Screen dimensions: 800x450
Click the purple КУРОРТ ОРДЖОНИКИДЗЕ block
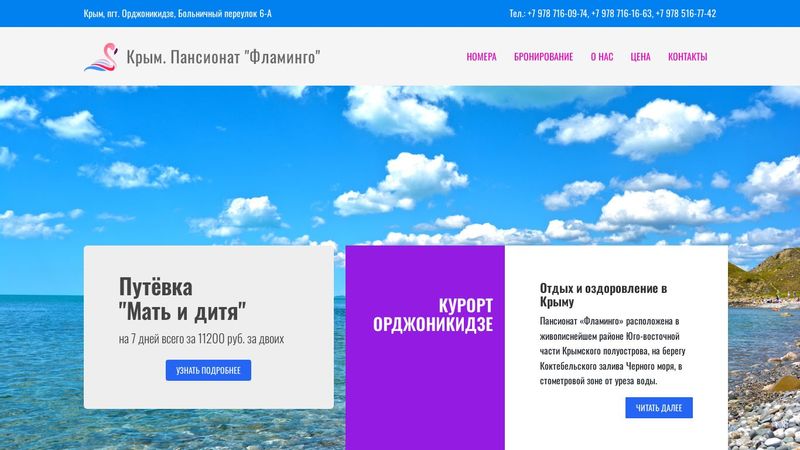[x=425, y=347]
